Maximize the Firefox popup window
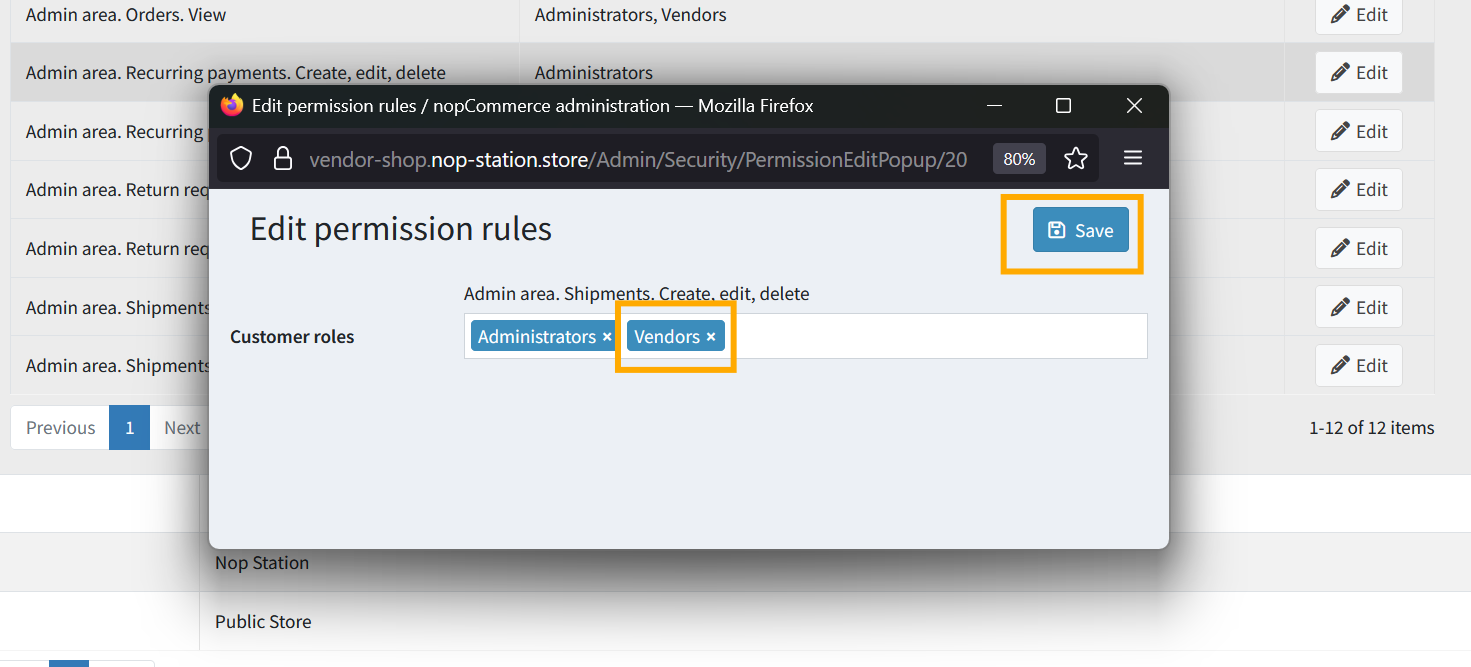Screen dimensions: 1471x667 (x=1063, y=105)
